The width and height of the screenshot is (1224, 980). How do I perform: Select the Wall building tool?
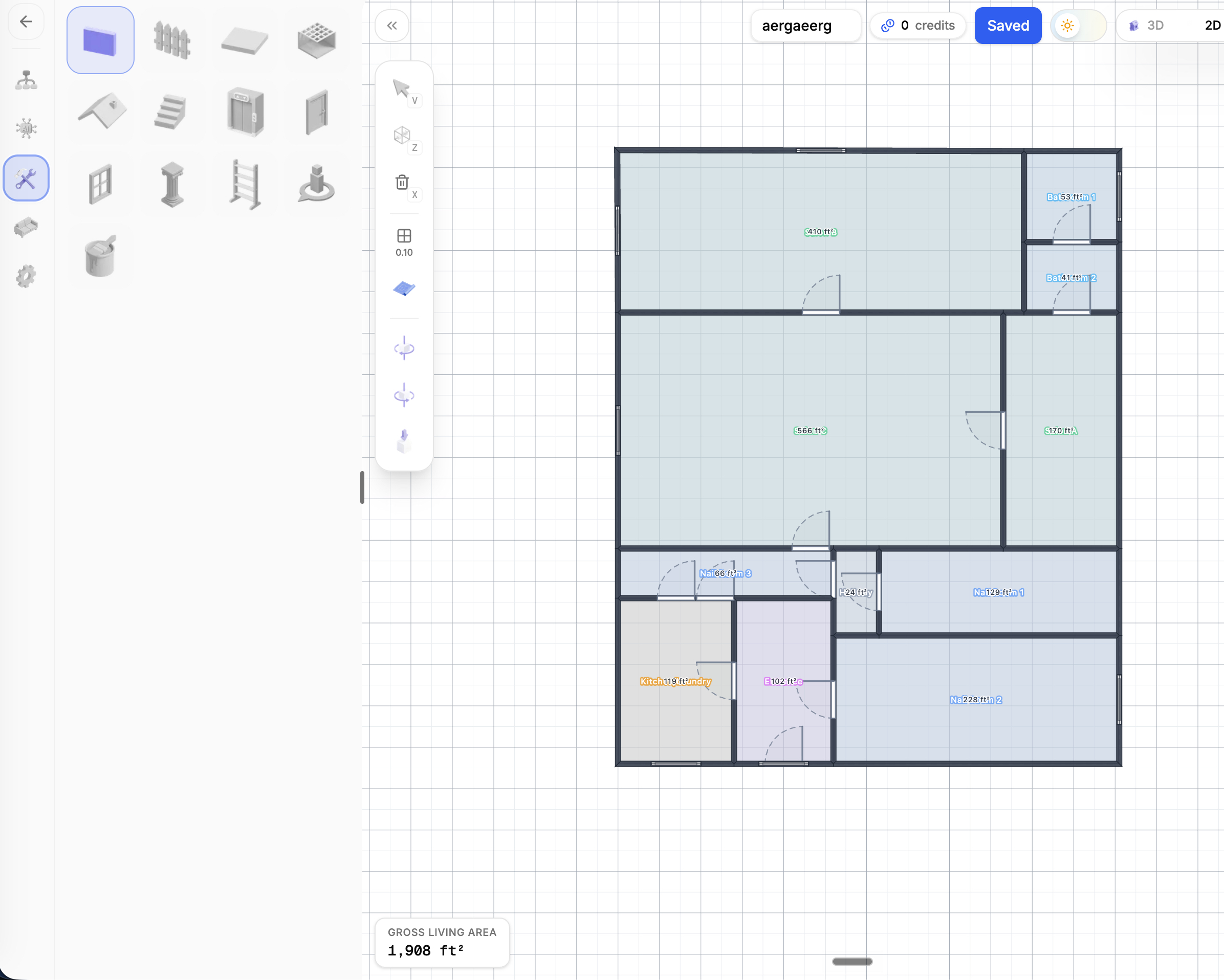click(x=100, y=40)
